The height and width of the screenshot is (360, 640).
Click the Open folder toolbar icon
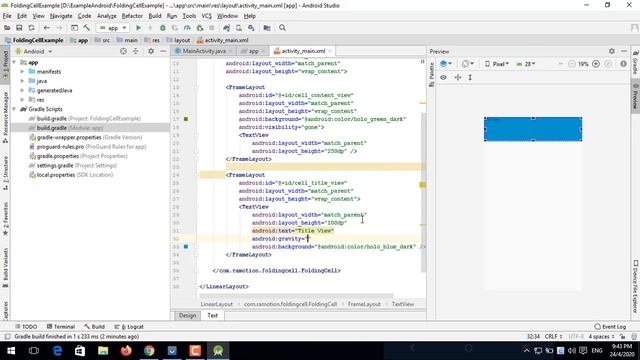coord(7,28)
